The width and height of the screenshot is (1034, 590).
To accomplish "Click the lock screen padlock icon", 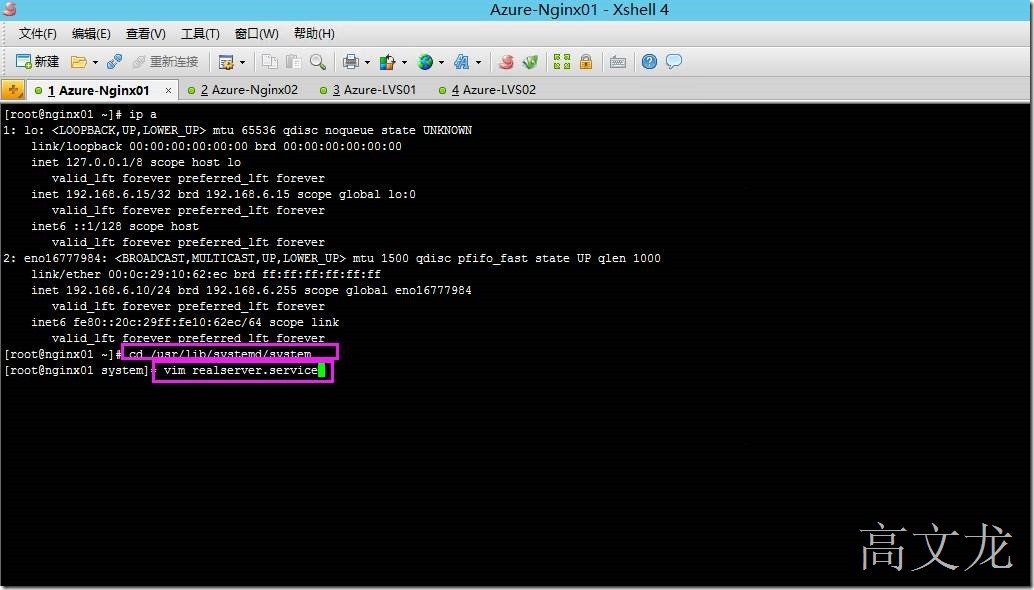I will coord(586,62).
